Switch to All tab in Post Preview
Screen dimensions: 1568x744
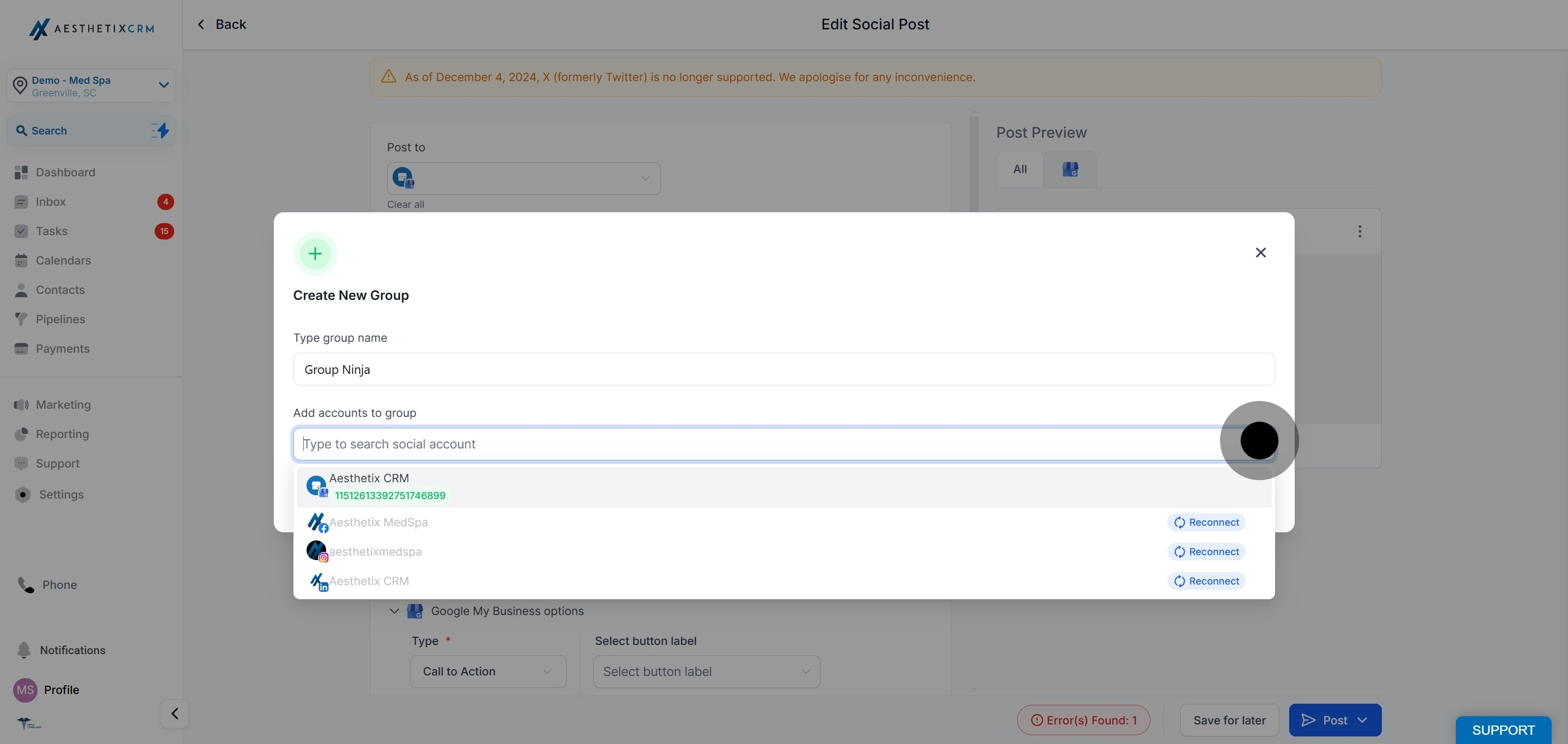pos(1020,169)
